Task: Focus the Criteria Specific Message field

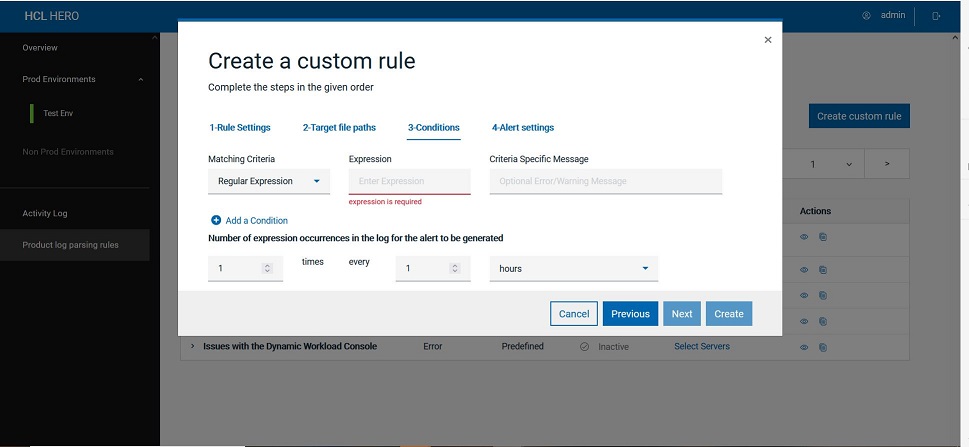Action: [x=606, y=181]
